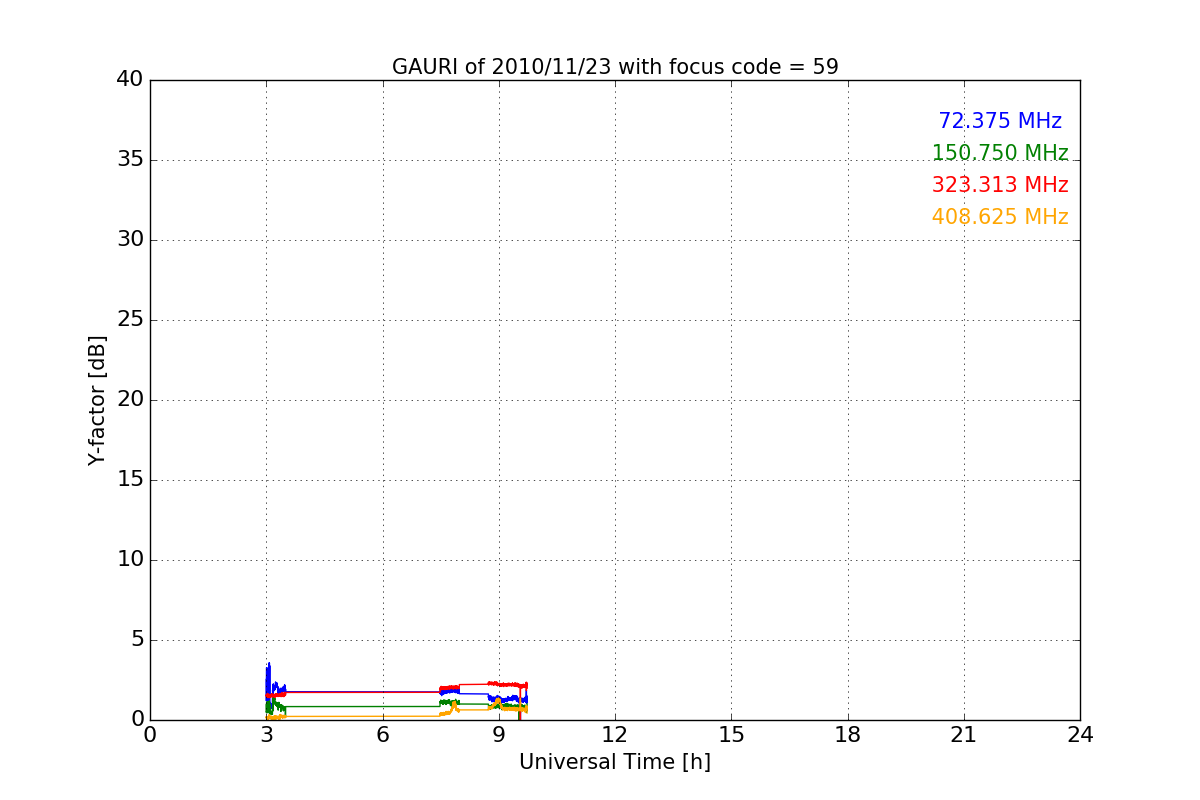
Task: Click the x-axis tick label 24
Action: (1080, 735)
